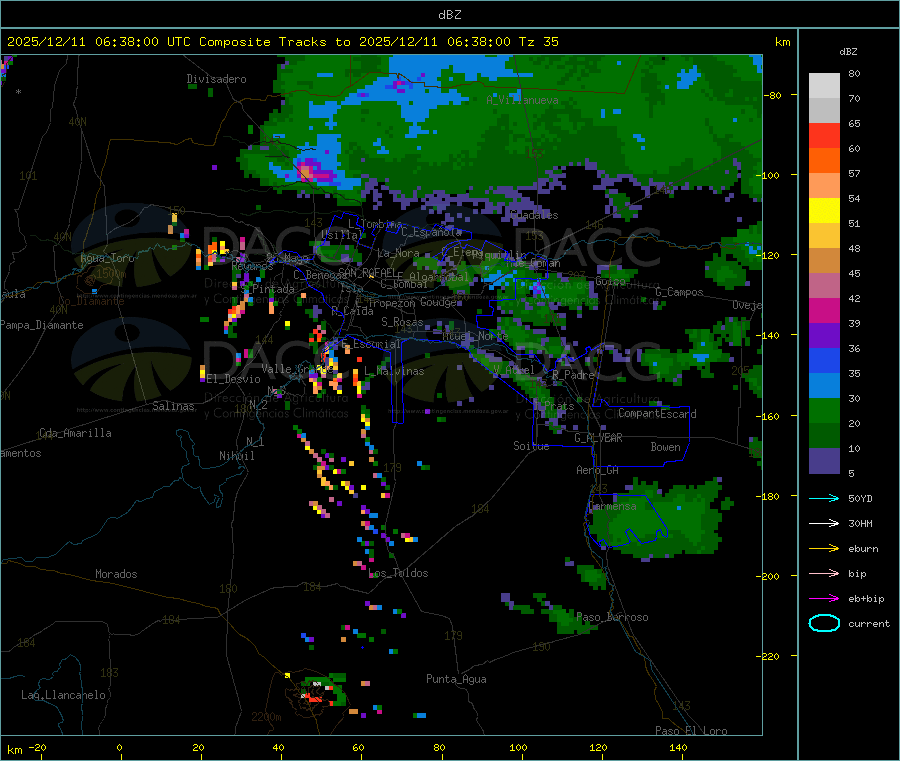Screen dimensions: 900x761
Task: Click the '100' tick on bottom km axis
Action: [x=518, y=747]
